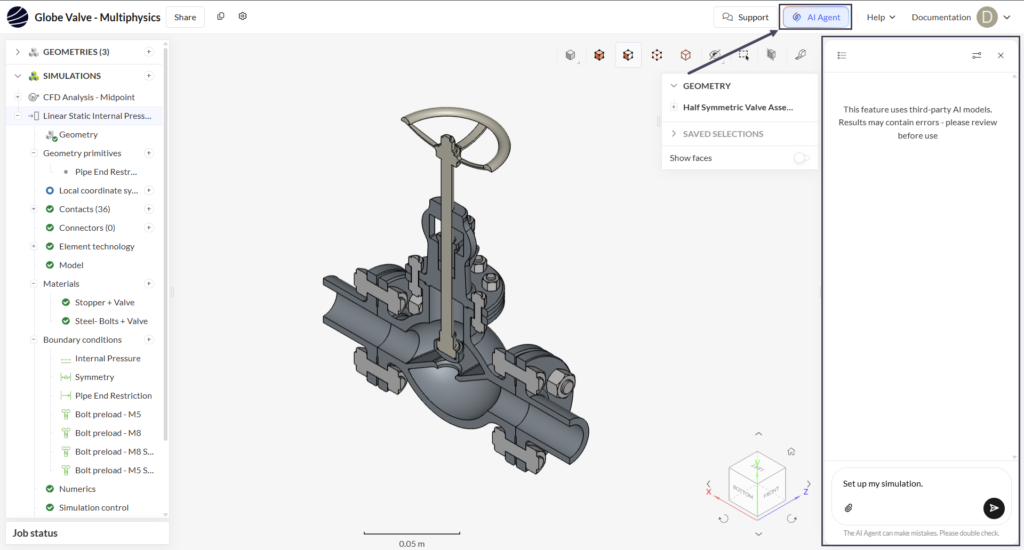
Task: Open Support chat
Action: point(745,17)
